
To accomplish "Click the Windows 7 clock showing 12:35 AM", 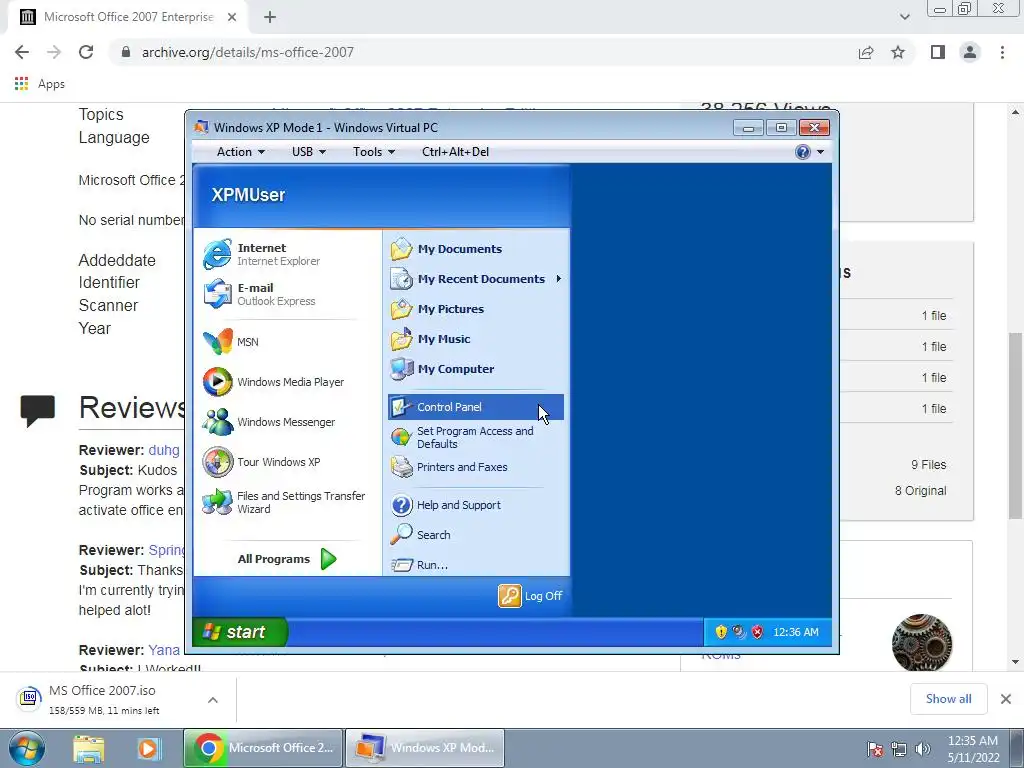I will tap(973, 748).
